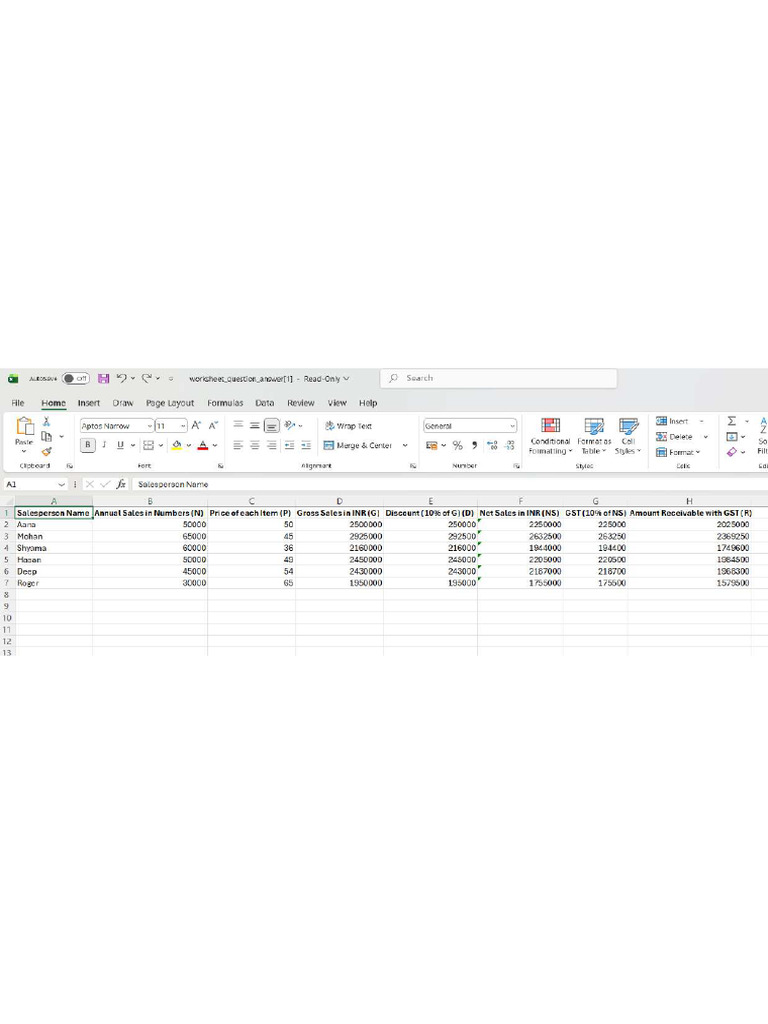Switch to the Formulas tab
768x1024 pixels.
(225, 403)
